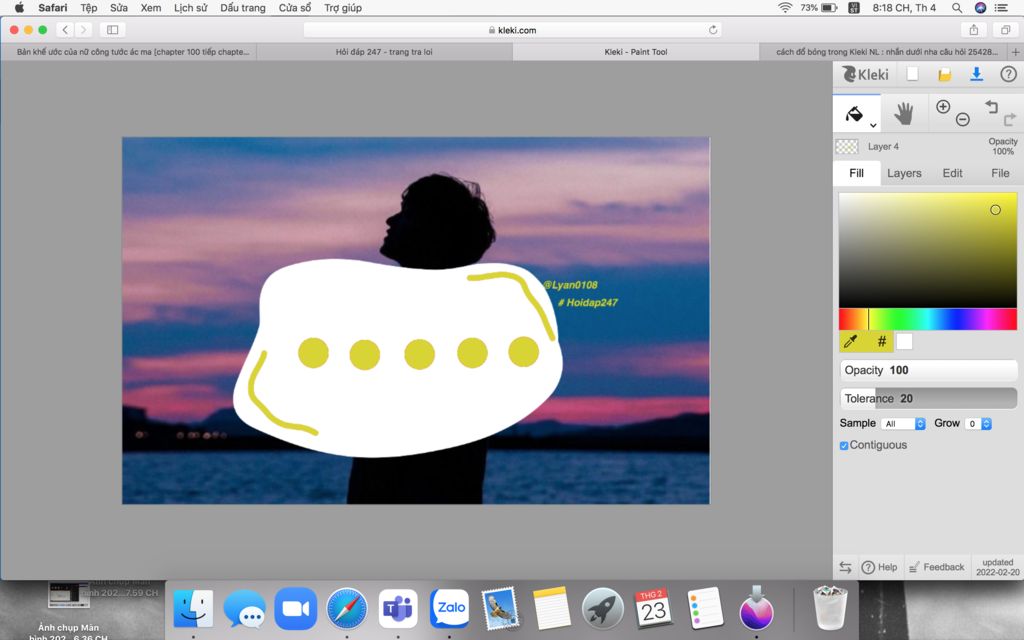Viewport: 1024px width, 640px height.
Task: Open Microsoft Teams from the Dock
Action: [x=398, y=609]
